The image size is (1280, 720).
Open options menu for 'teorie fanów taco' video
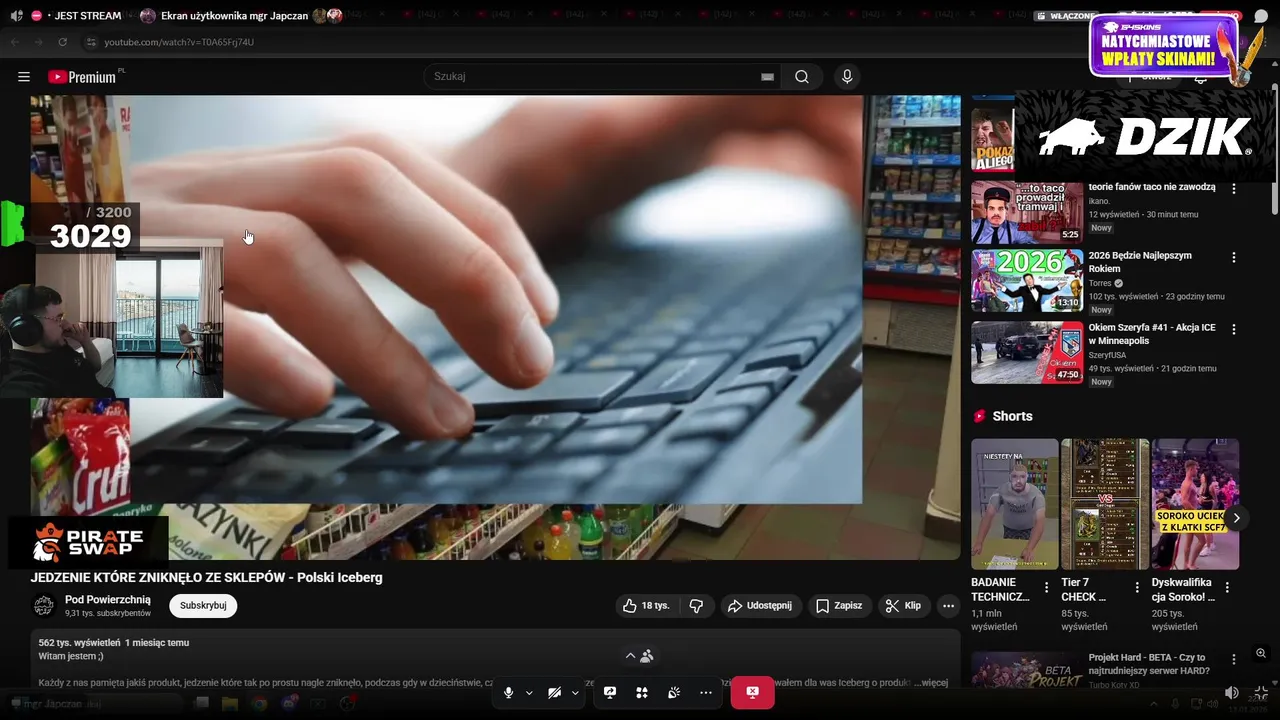(x=1233, y=188)
